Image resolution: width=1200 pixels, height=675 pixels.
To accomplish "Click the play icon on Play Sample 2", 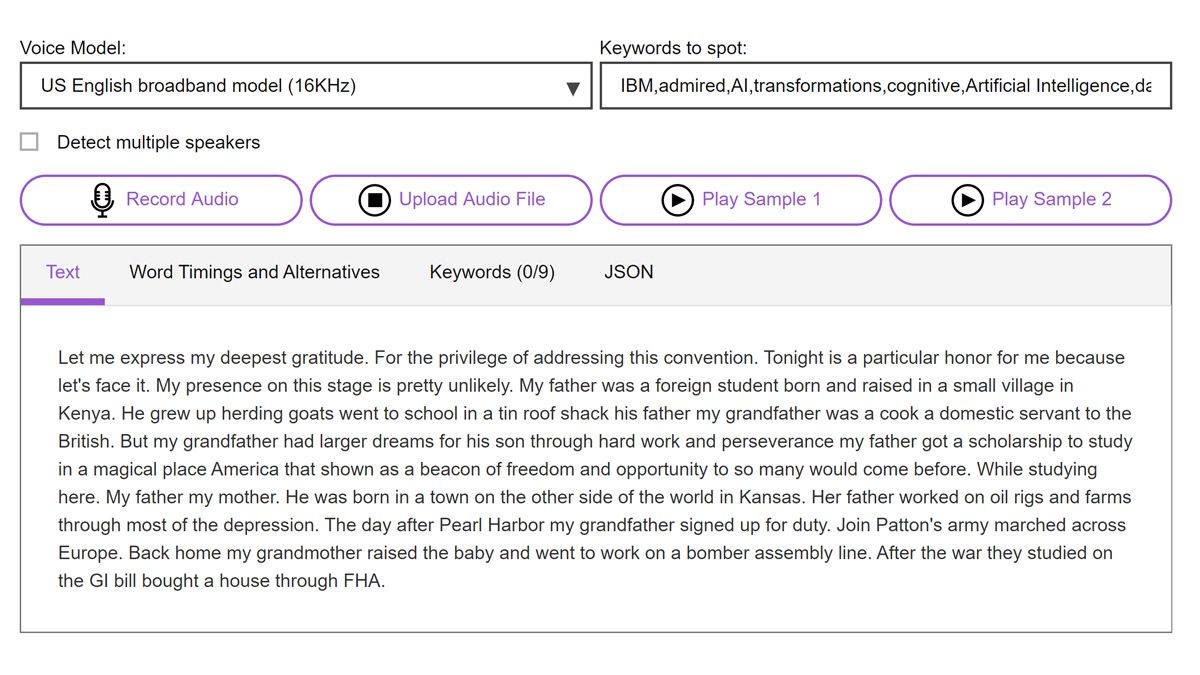I will click(x=966, y=199).
